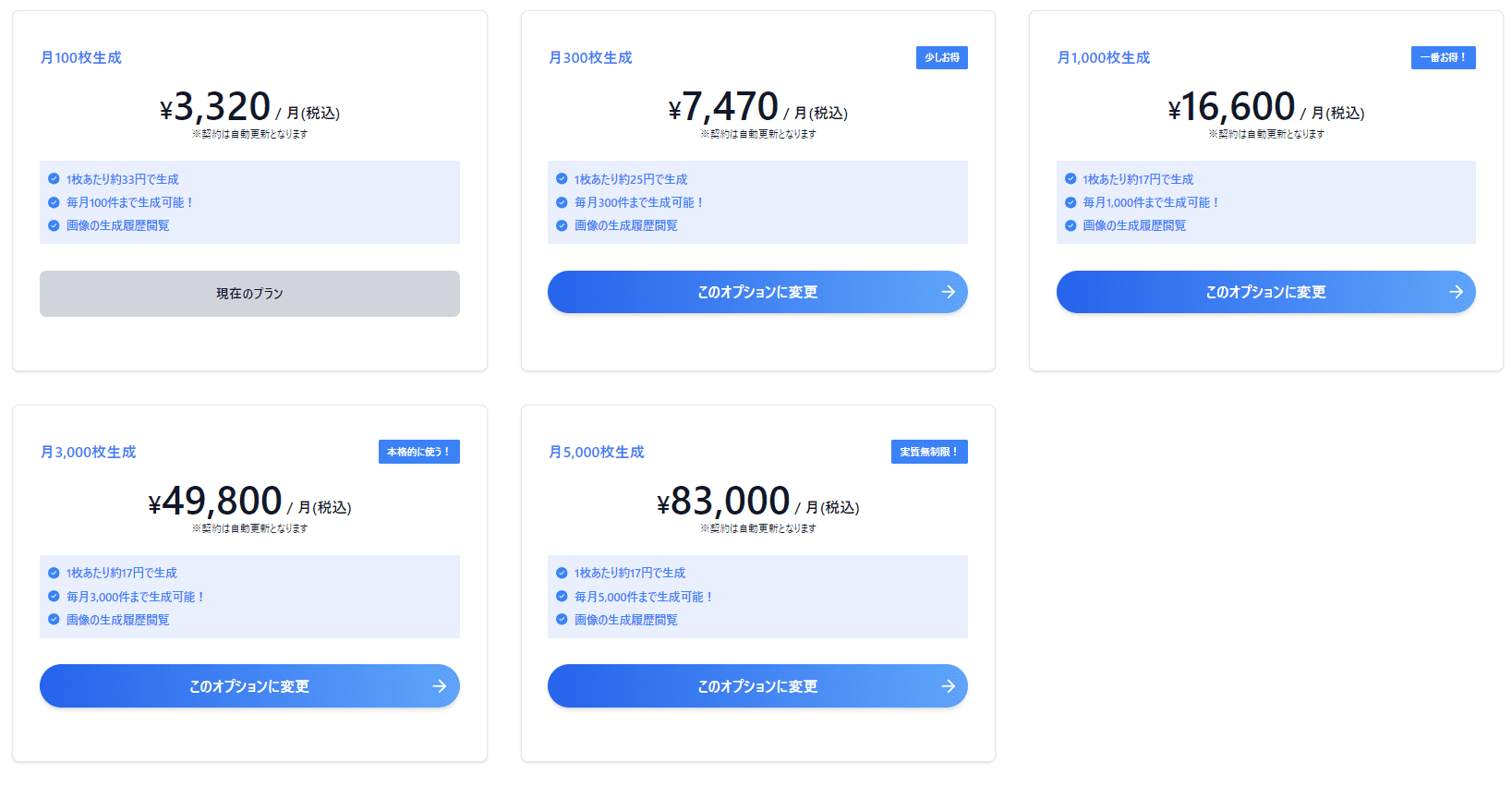Click the 現在のプラン button
The height and width of the screenshot is (787, 1512).
tap(249, 294)
